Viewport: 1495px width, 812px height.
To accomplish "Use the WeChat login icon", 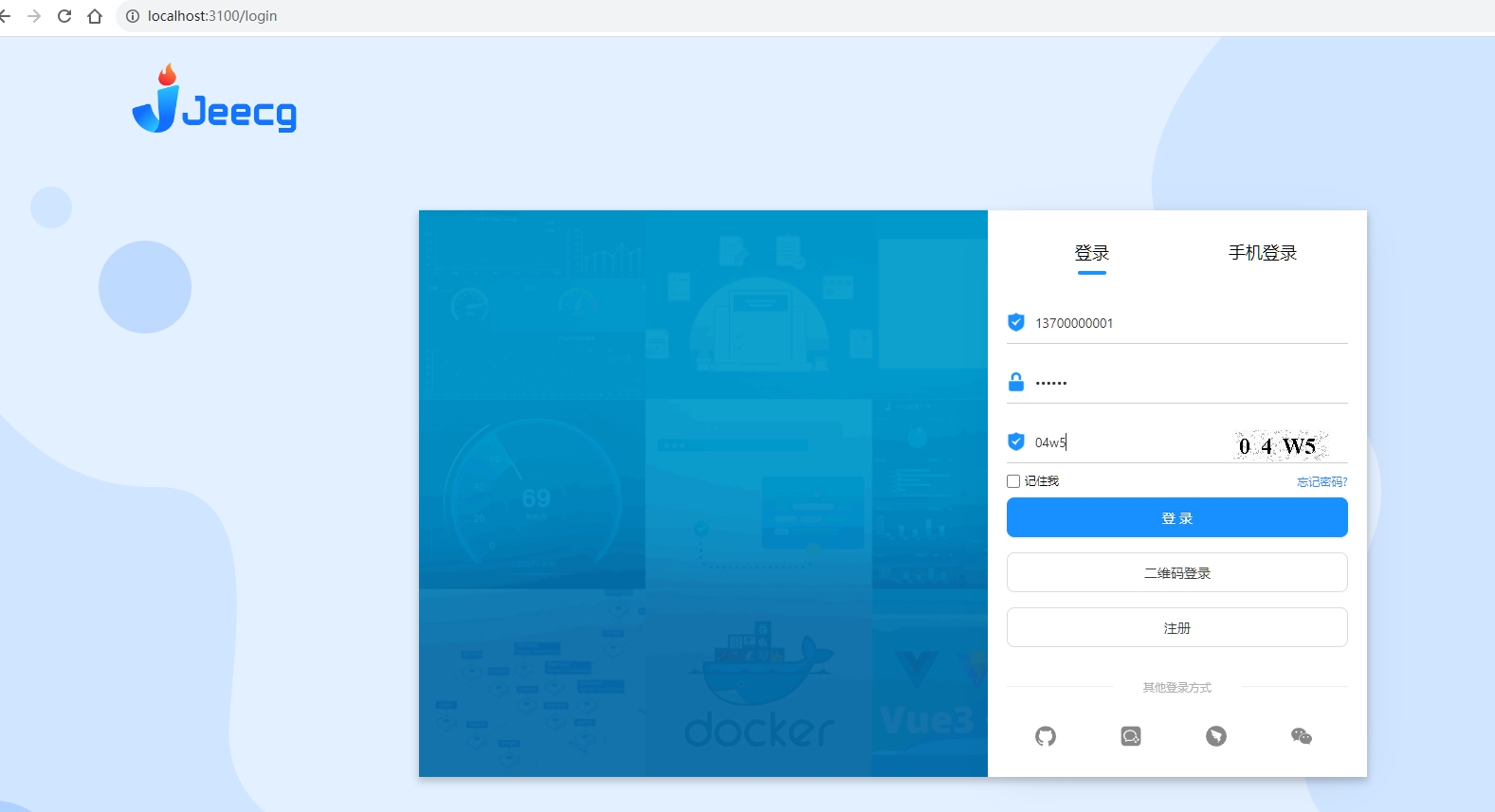I will tap(1301, 736).
